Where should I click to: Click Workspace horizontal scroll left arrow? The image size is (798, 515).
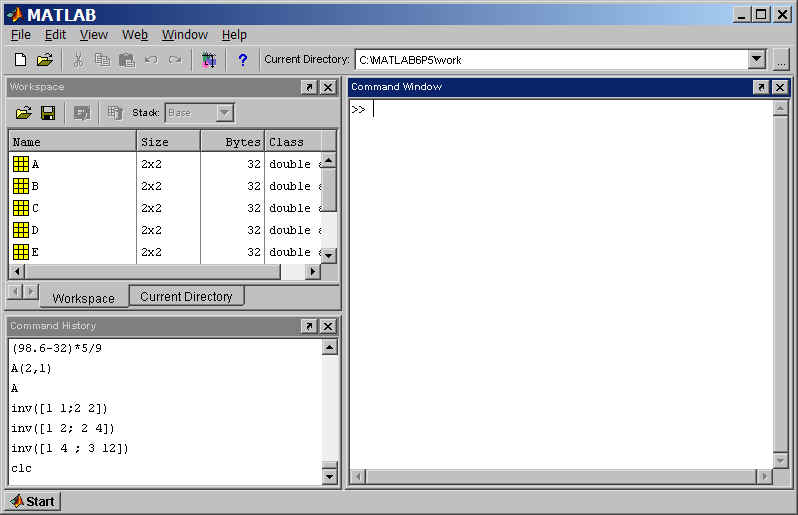17,272
